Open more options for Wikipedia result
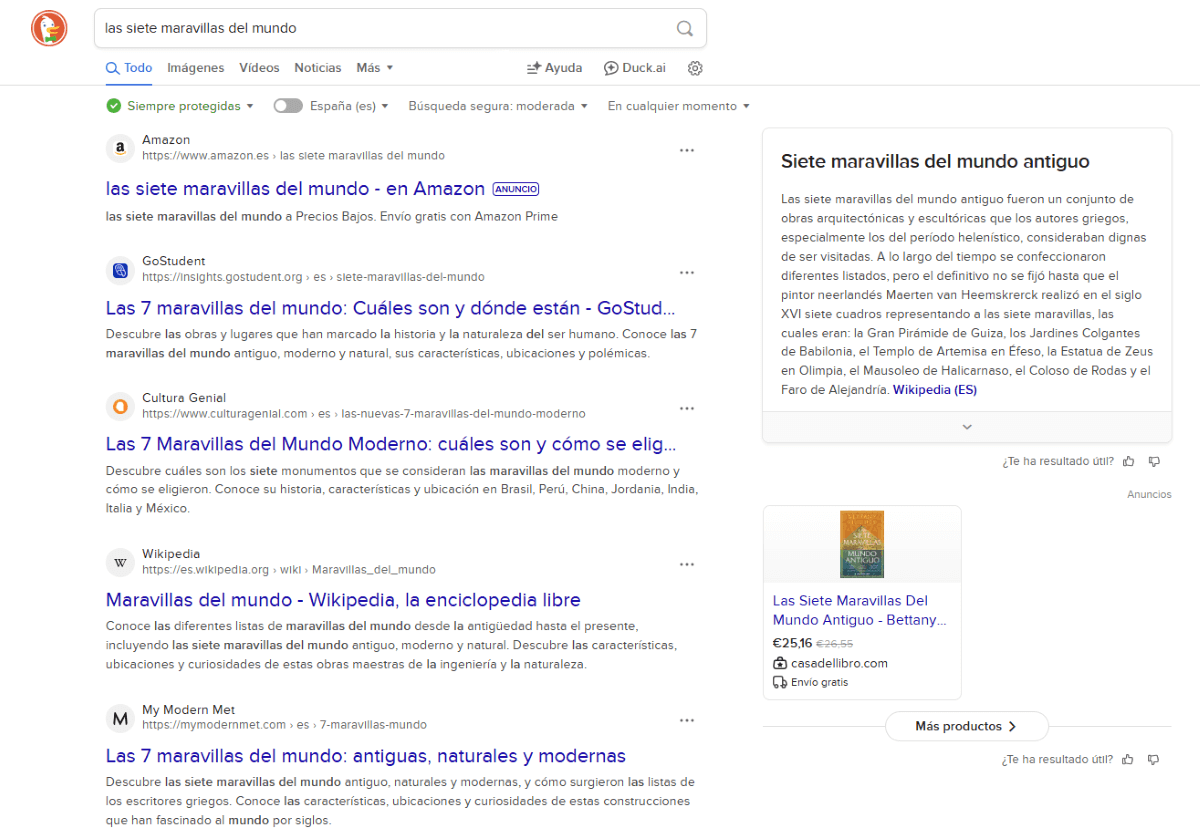Viewport: 1200px width, 840px height. (x=687, y=564)
